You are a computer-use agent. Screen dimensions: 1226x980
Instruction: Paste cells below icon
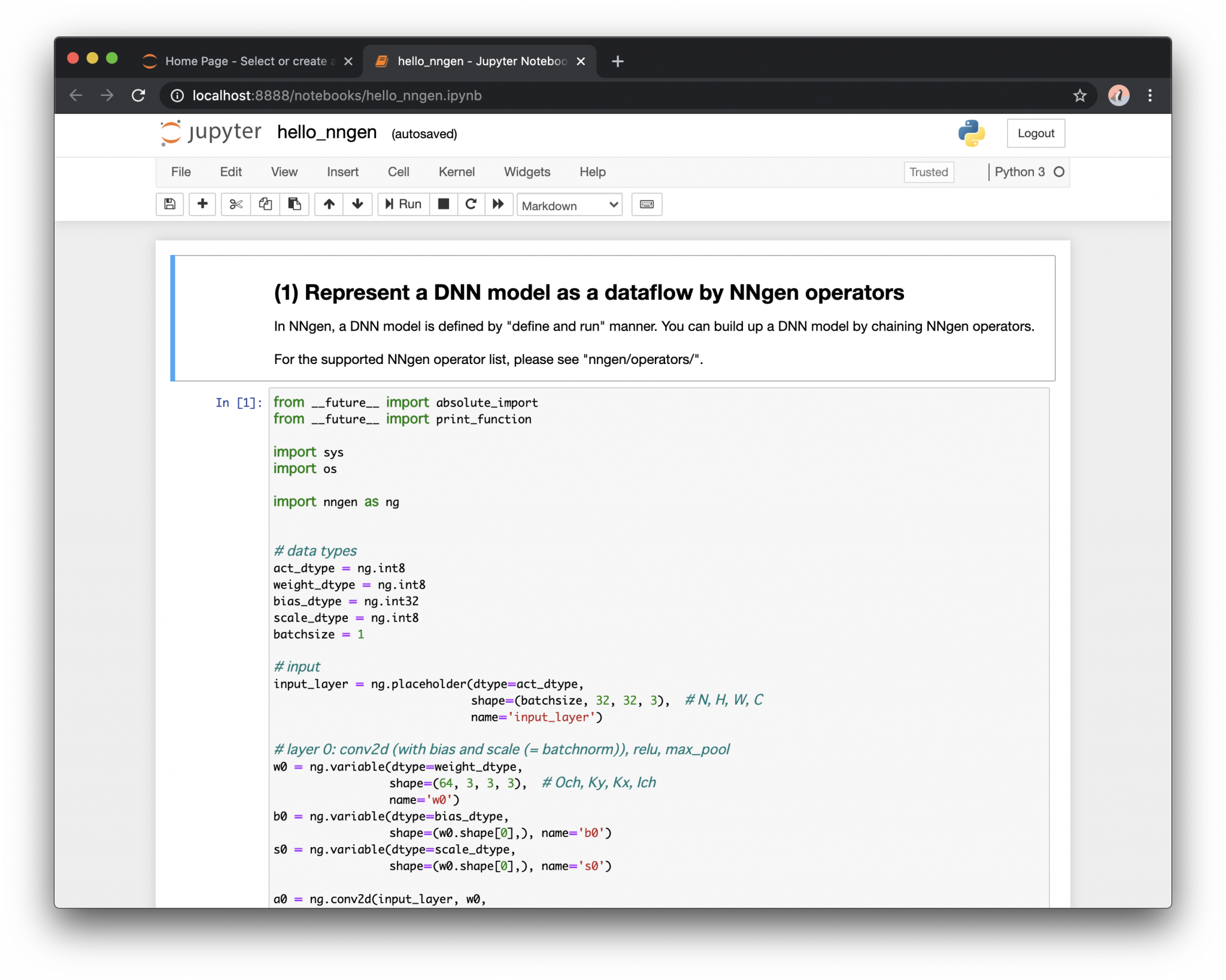(294, 204)
